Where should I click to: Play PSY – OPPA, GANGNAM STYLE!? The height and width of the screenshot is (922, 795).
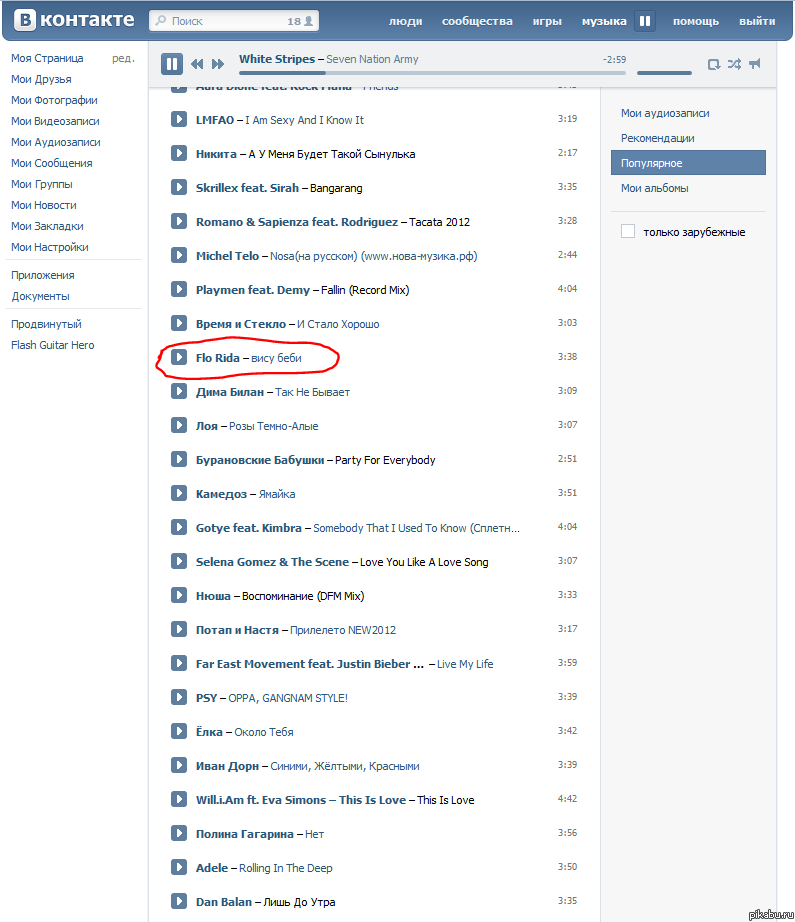[179, 697]
